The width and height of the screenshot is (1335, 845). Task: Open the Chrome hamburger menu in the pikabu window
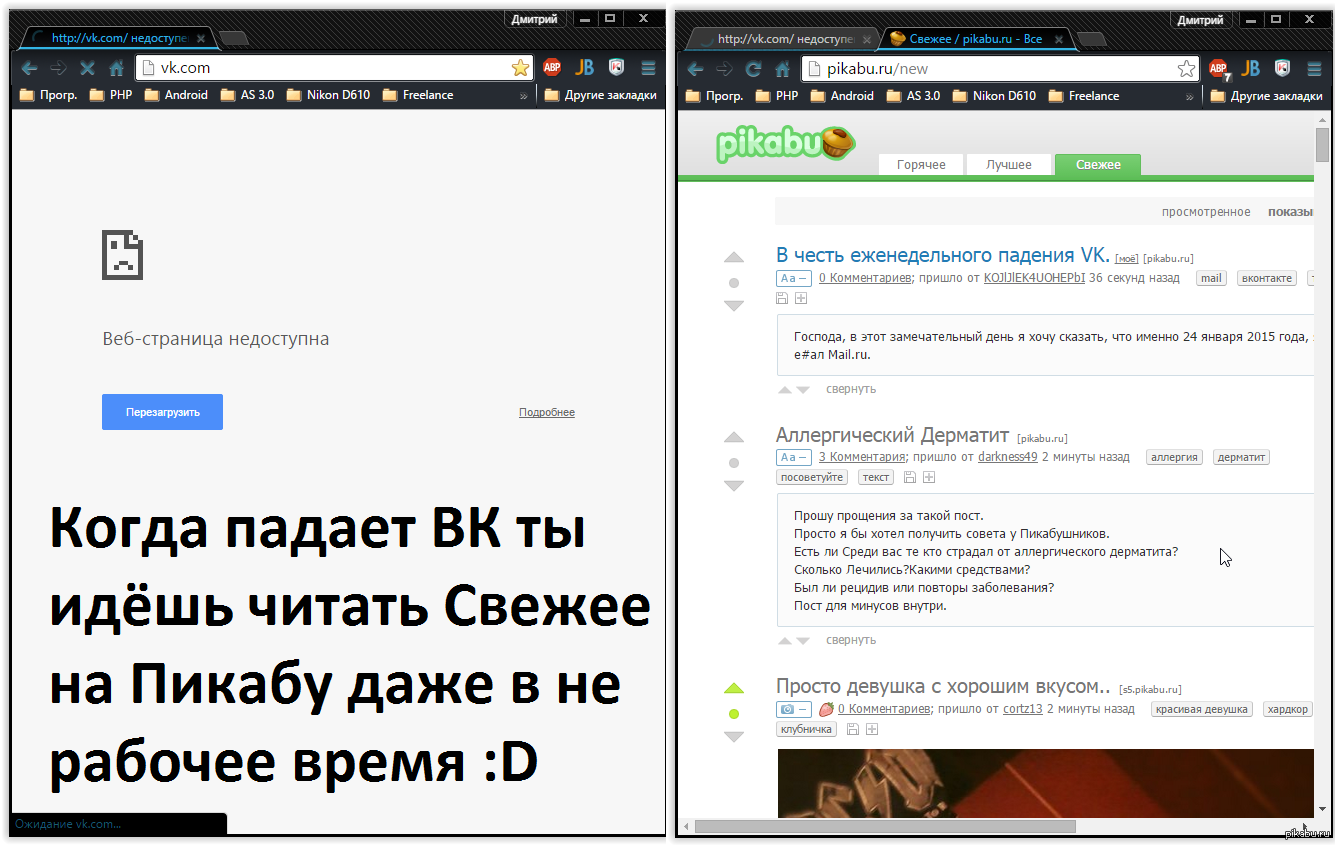point(1313,69)
